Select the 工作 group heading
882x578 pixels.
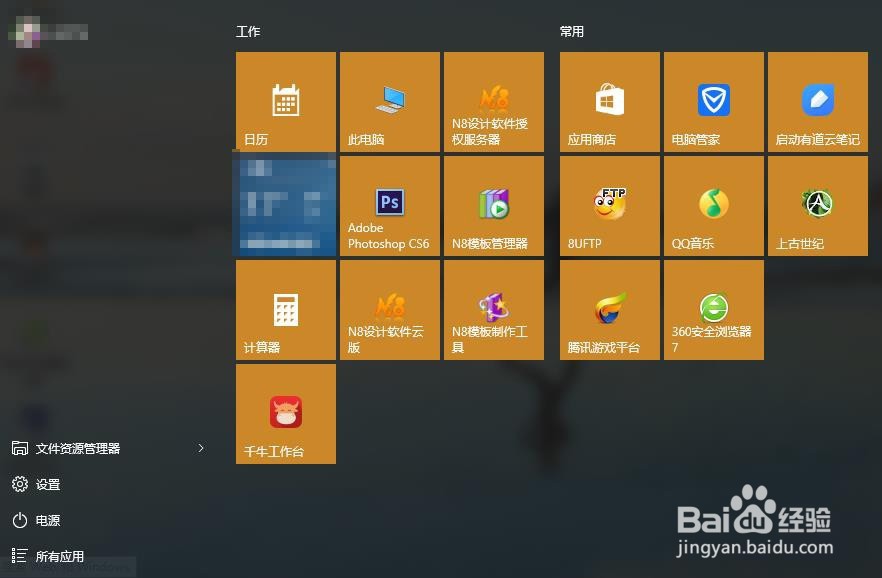click(x=248, y=31)
